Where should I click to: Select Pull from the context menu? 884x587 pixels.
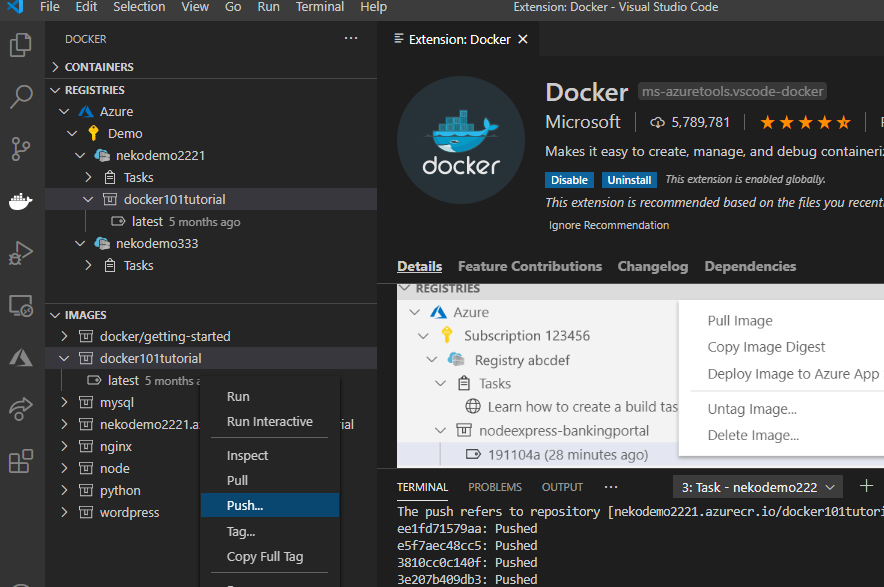point(270,480)
